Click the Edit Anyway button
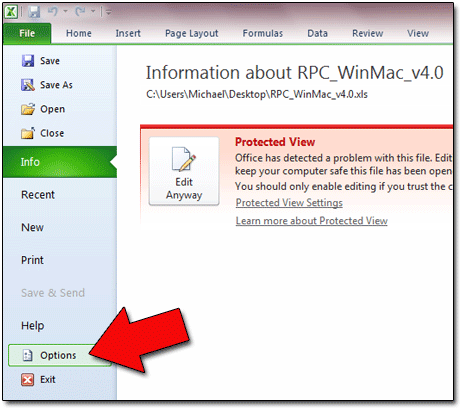Image resolution: width=460 pixels, height=409 pixels. (184, 171)
